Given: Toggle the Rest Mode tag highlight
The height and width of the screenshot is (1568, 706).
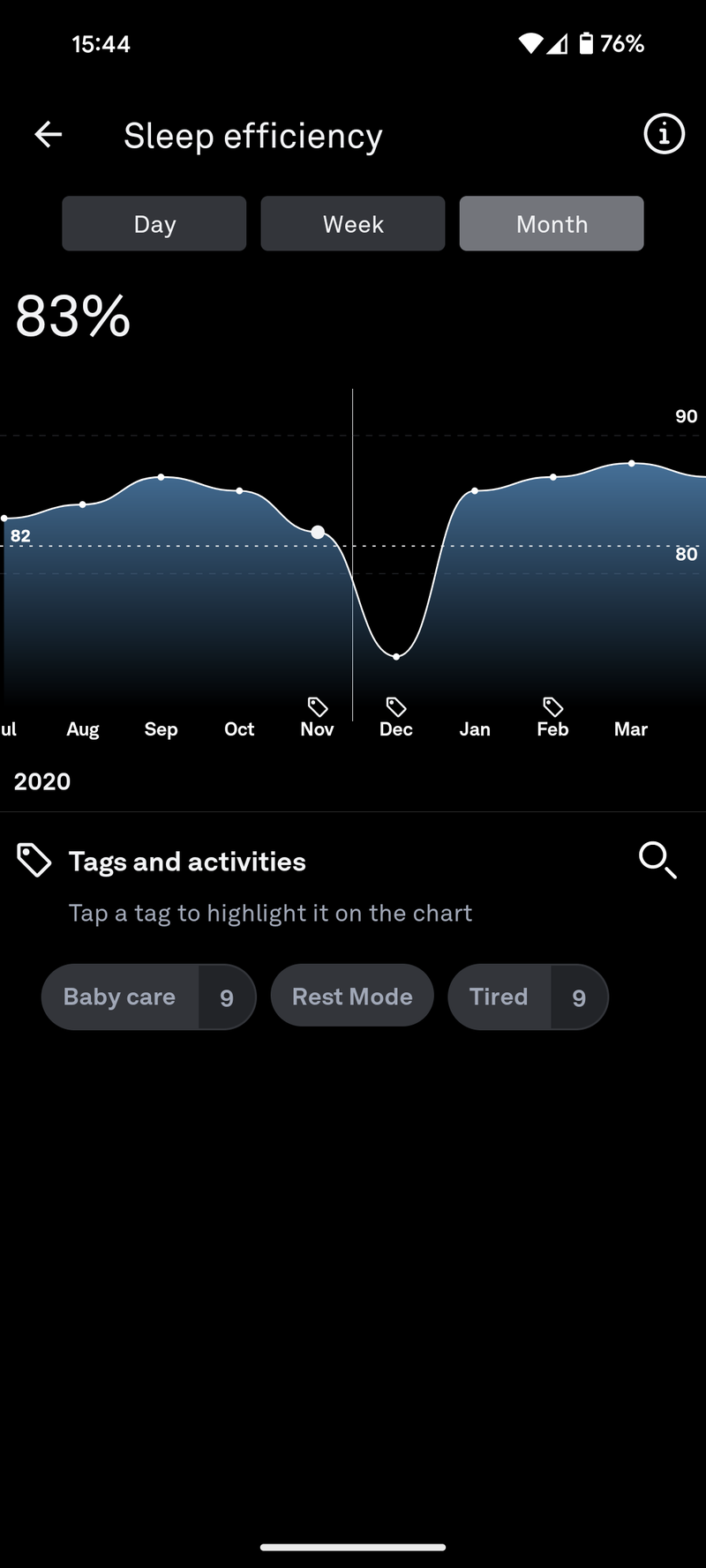Looking at the screenshot, I should (x=352, y=997).
